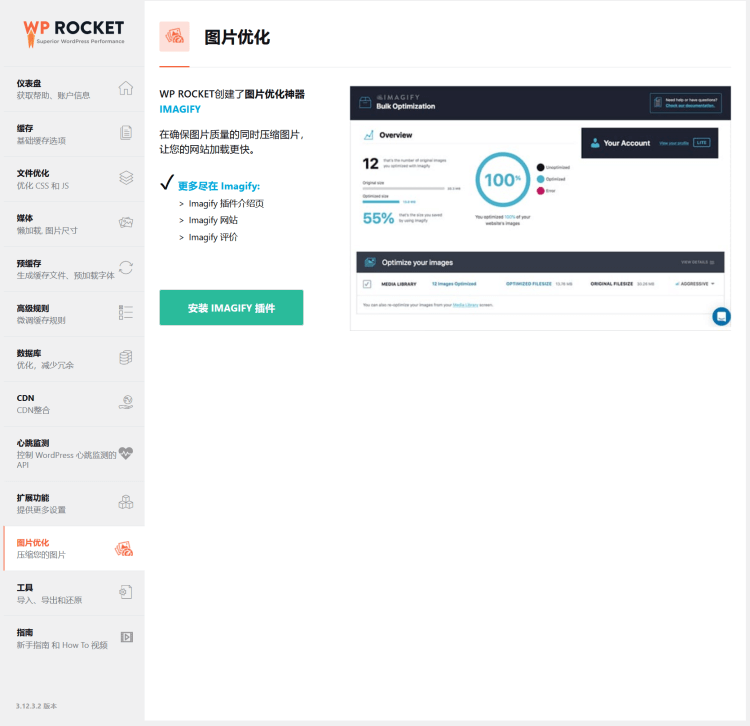Screen dimensions: 750x726
Task: Click the file optimization layers icon
Action: pyautogui.click(x=126, y=177)
